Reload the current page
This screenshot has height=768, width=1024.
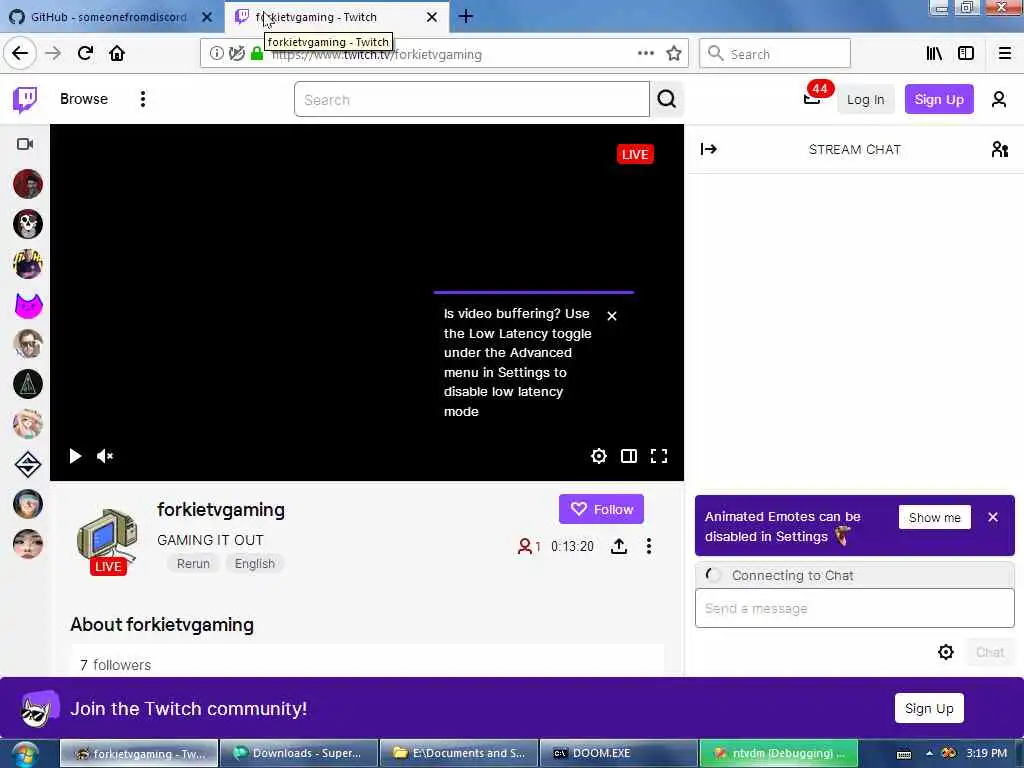tap(85, 54)
